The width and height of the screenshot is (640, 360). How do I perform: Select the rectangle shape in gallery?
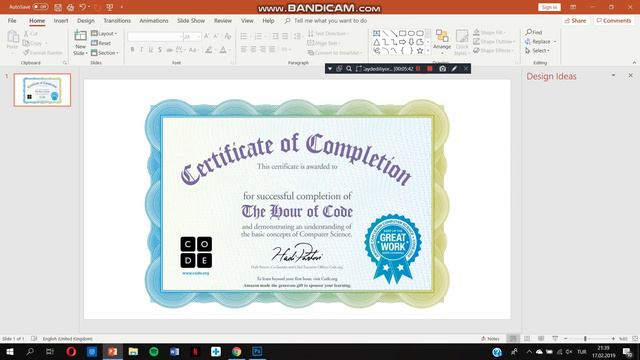[x=402, y=33]
